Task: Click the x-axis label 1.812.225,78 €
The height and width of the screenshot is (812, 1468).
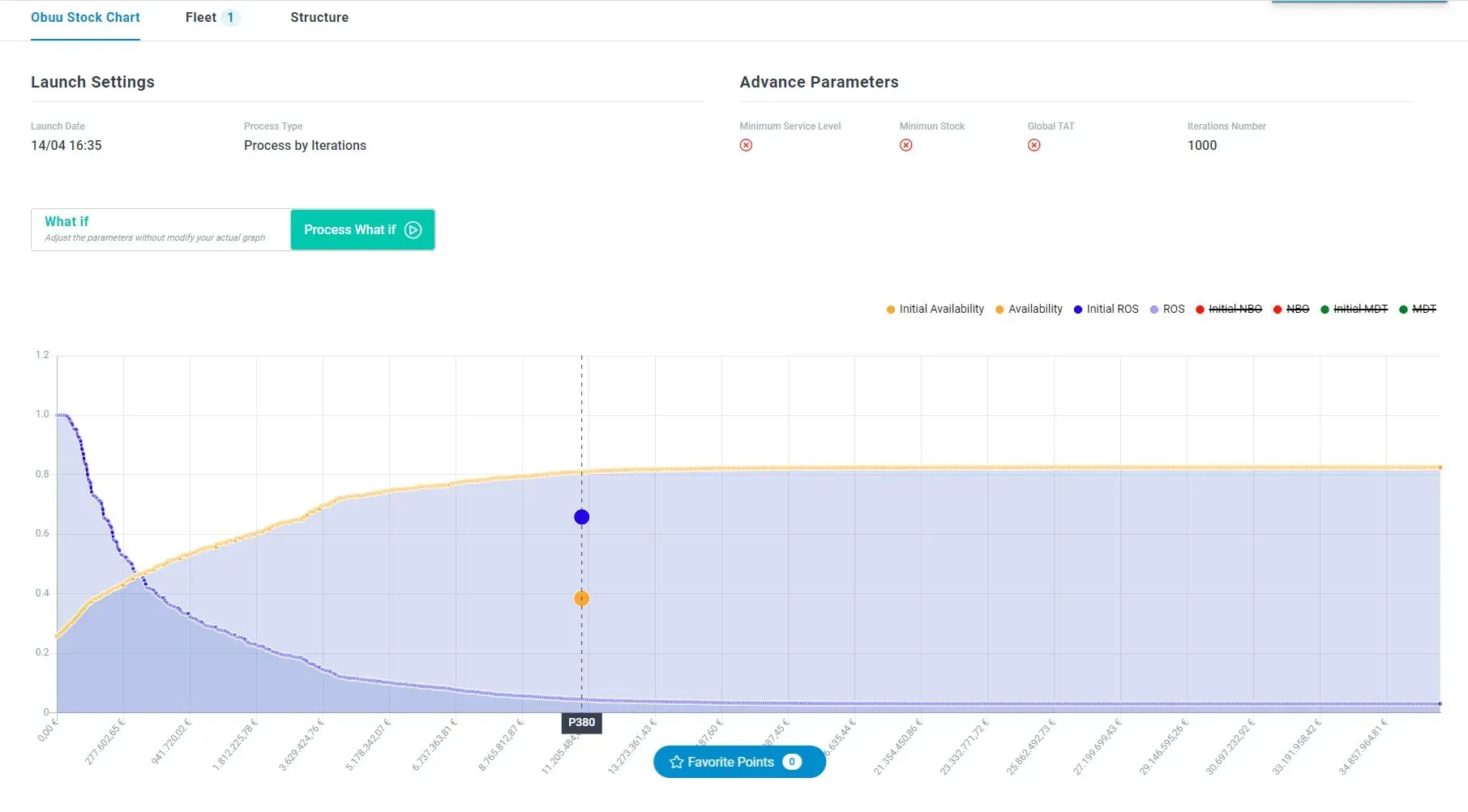Action: (x=236, y=744)
